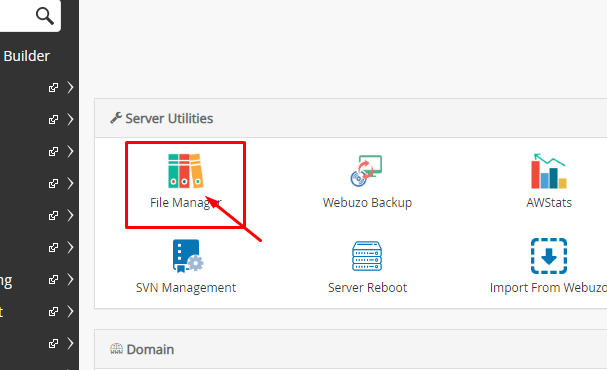Expand the first sidebar chevron below Builder
This screenshot has height=370, width=607.
coord(70,87)
